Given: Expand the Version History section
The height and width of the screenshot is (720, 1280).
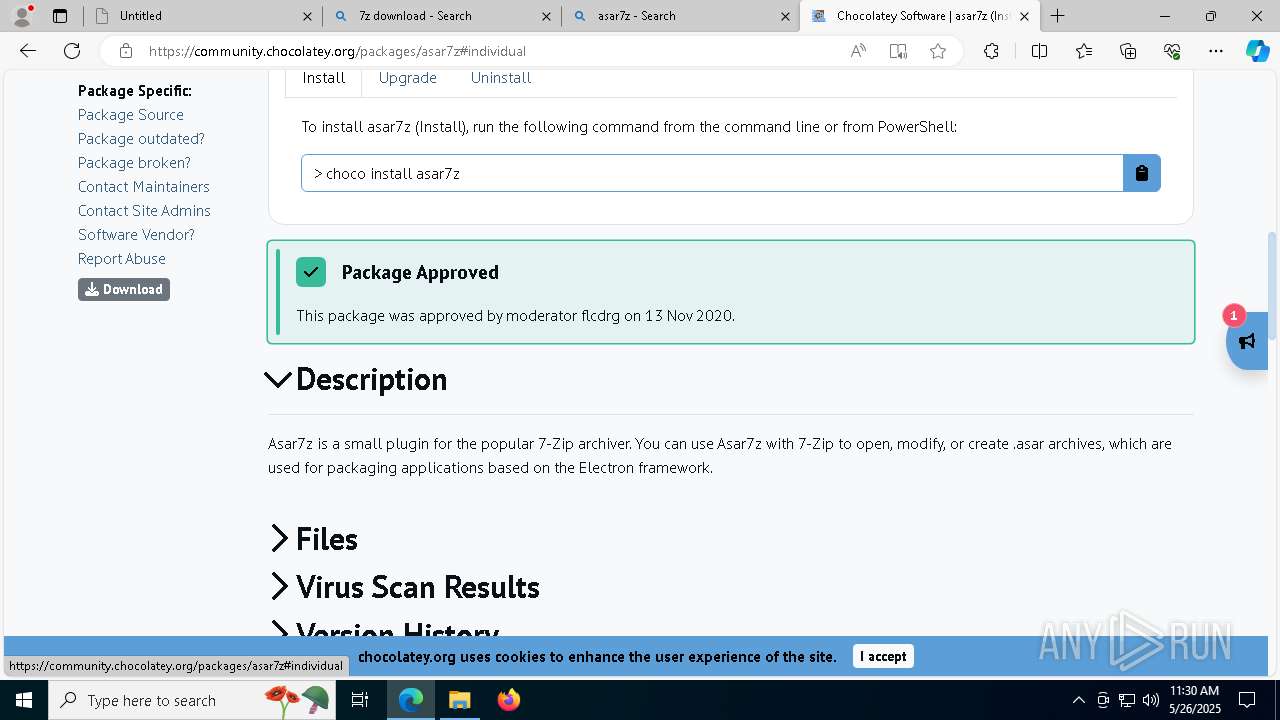Looking at the screenshot, I should (x=384, y=630).
